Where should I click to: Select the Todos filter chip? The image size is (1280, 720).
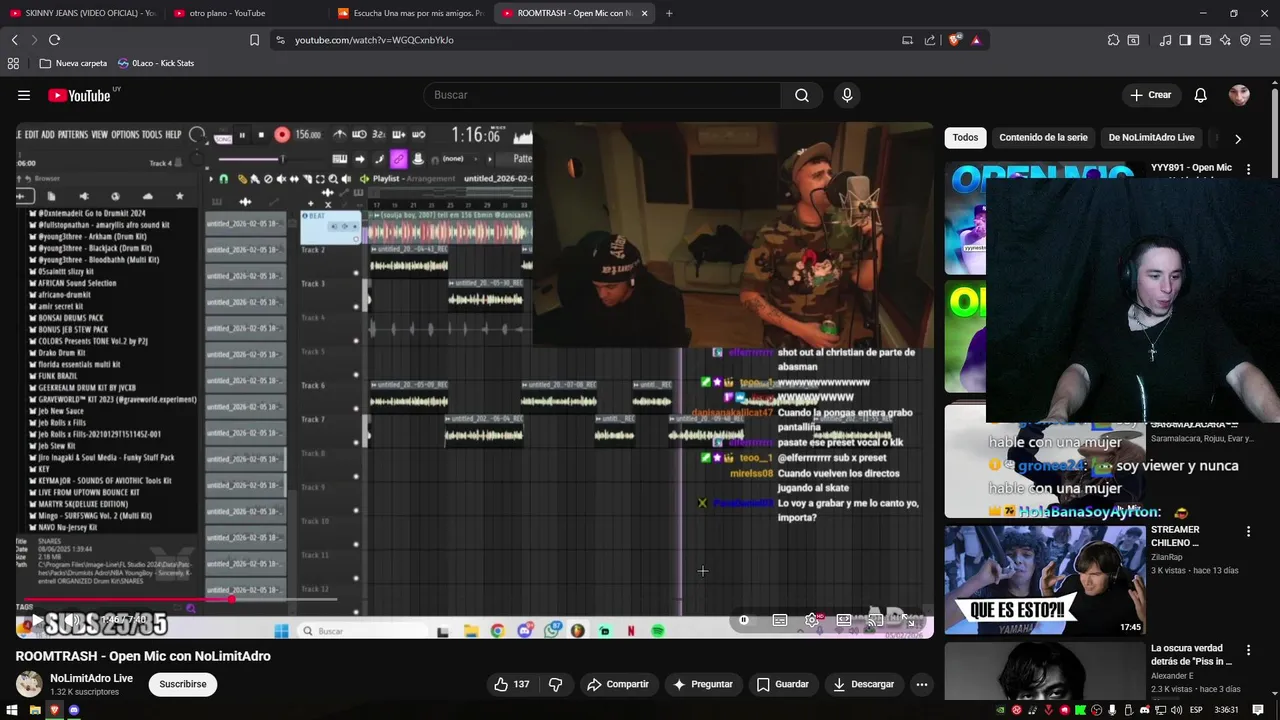pyautogui.click(x=965, y=138)
